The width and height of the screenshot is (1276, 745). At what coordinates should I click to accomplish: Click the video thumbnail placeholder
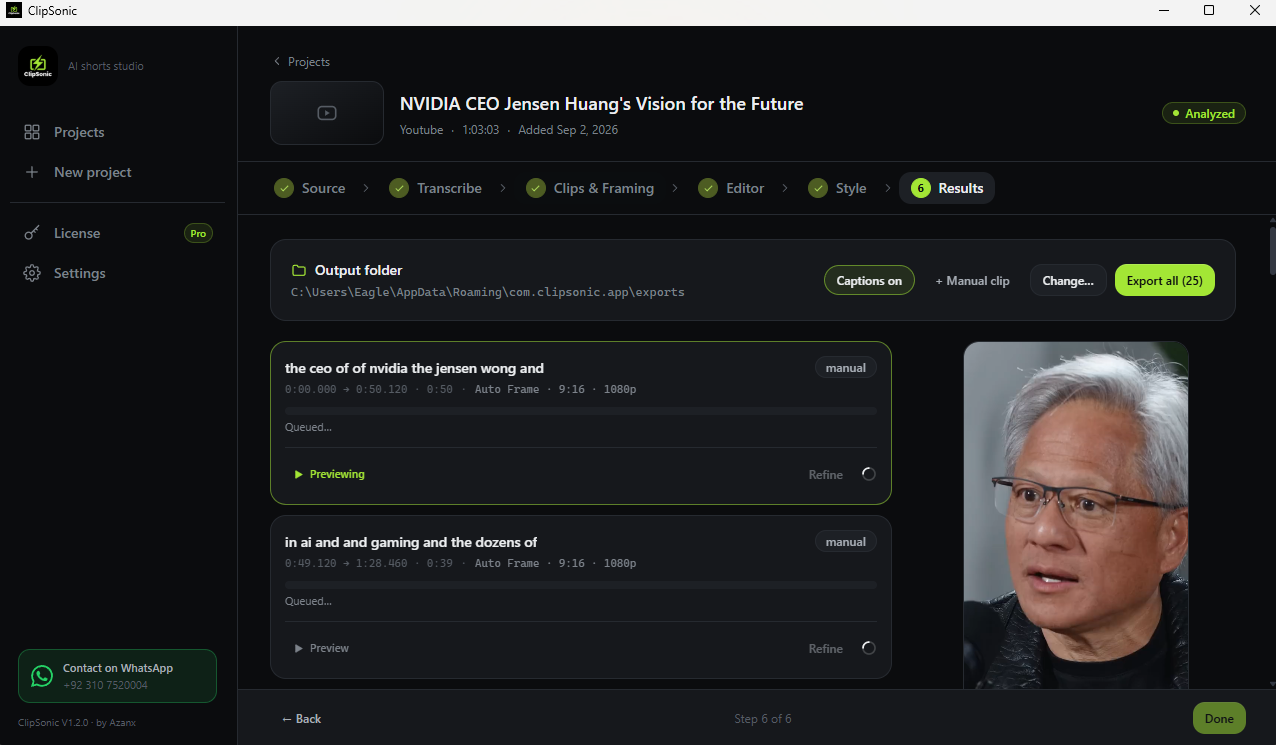point(327,113)
